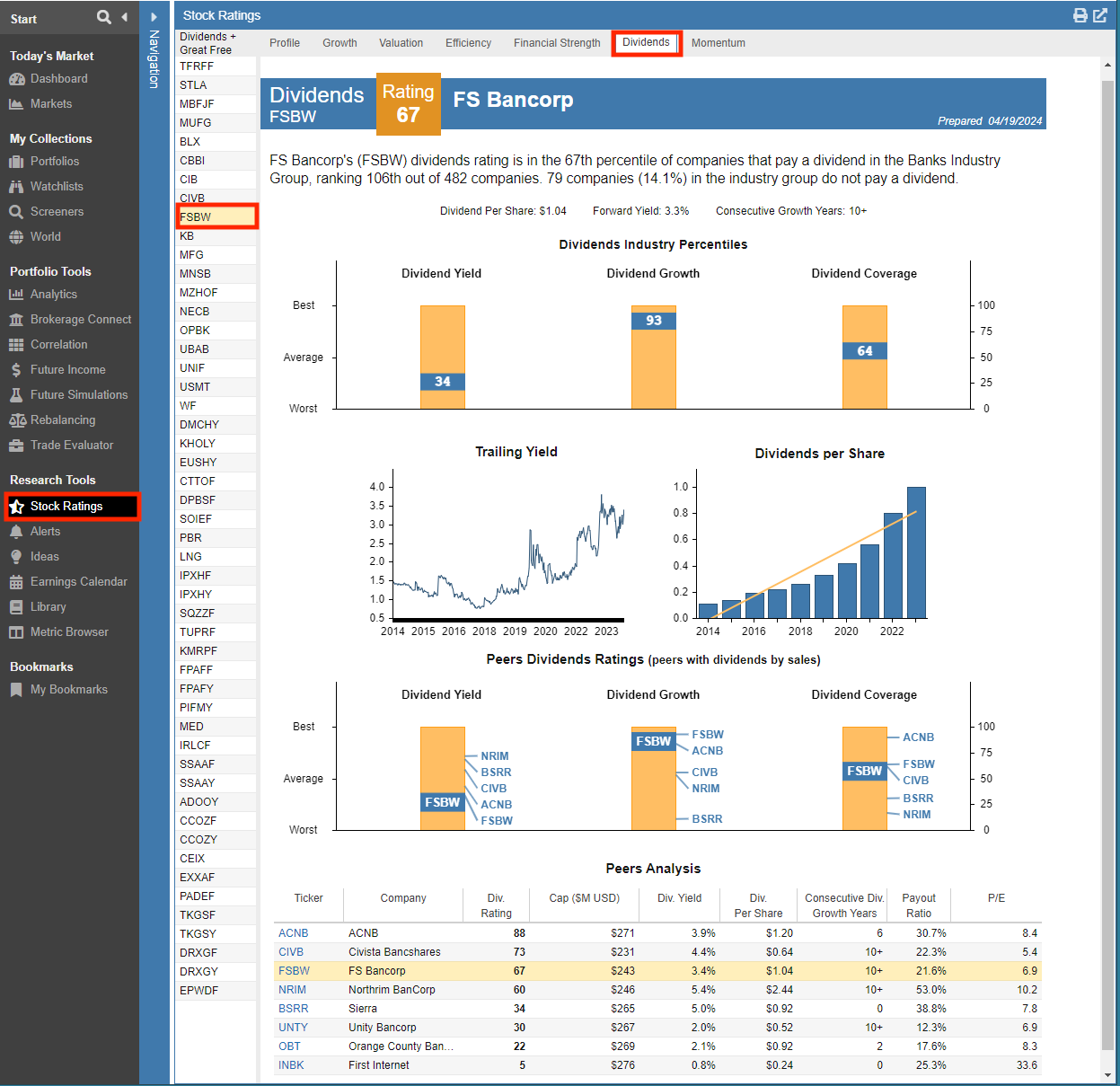Screen dimensions: 1120x1086
Task: Open the BSRR ticker link in the table
Action: [x=294, y=1009]
